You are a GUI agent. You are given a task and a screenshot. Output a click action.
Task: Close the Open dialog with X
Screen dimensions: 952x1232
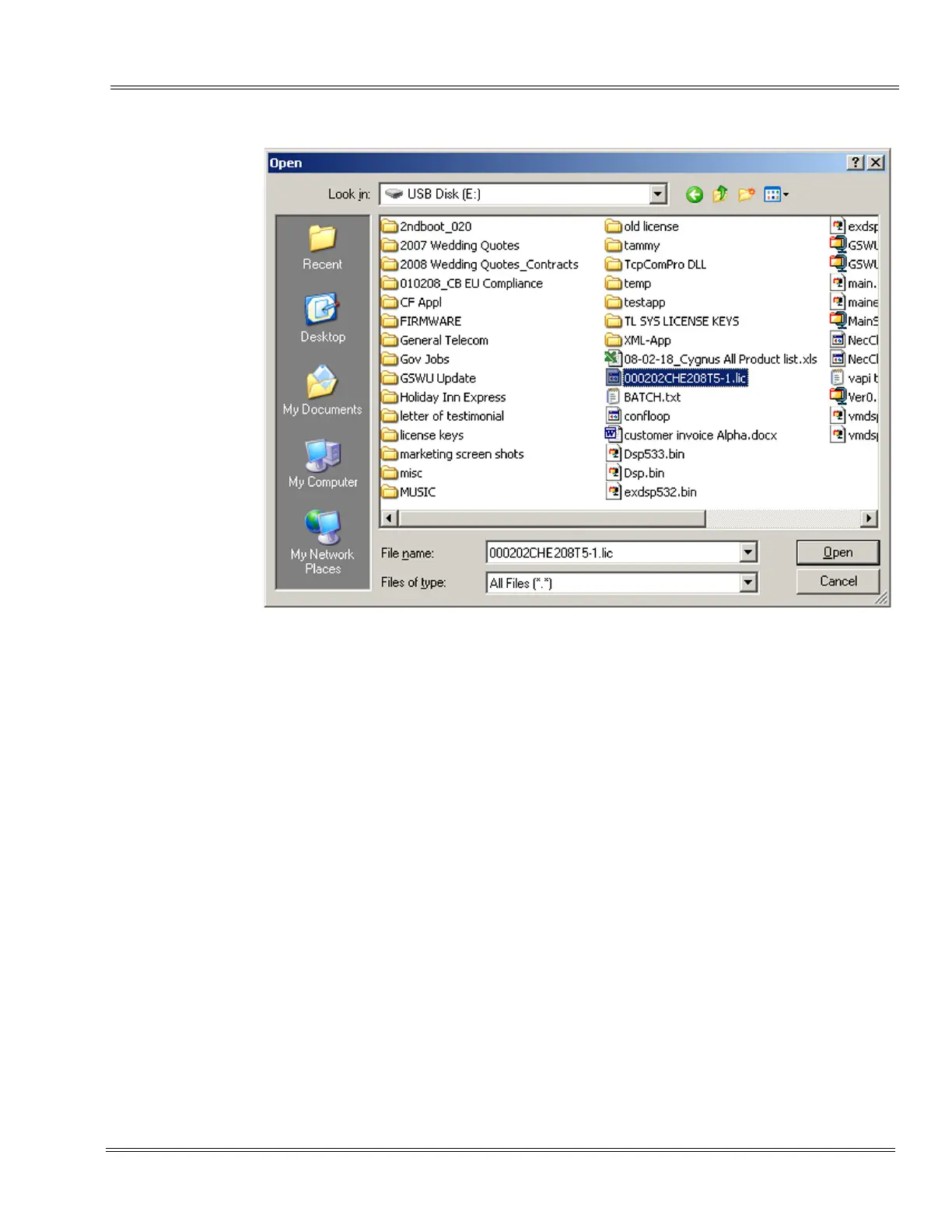(876, 162)
